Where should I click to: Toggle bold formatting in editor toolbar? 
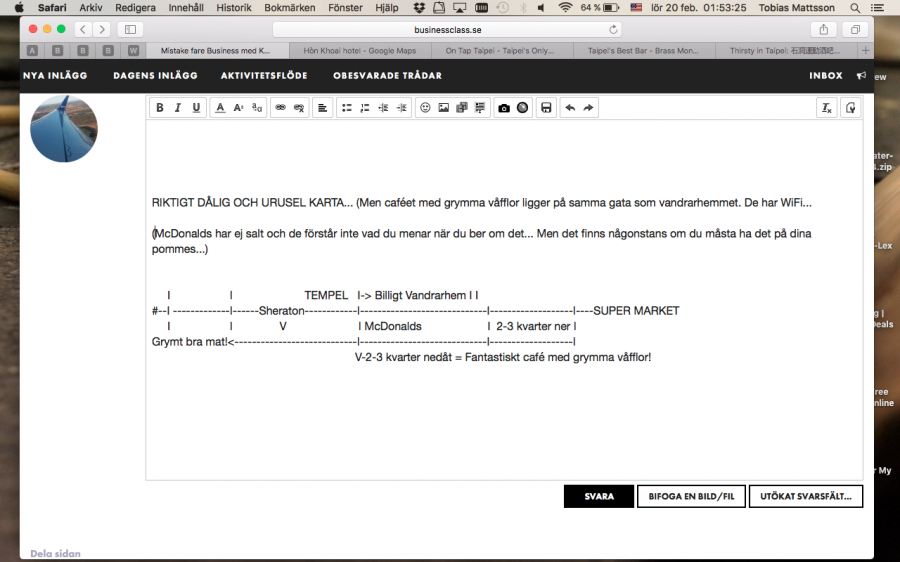click(x=159, y=108)
